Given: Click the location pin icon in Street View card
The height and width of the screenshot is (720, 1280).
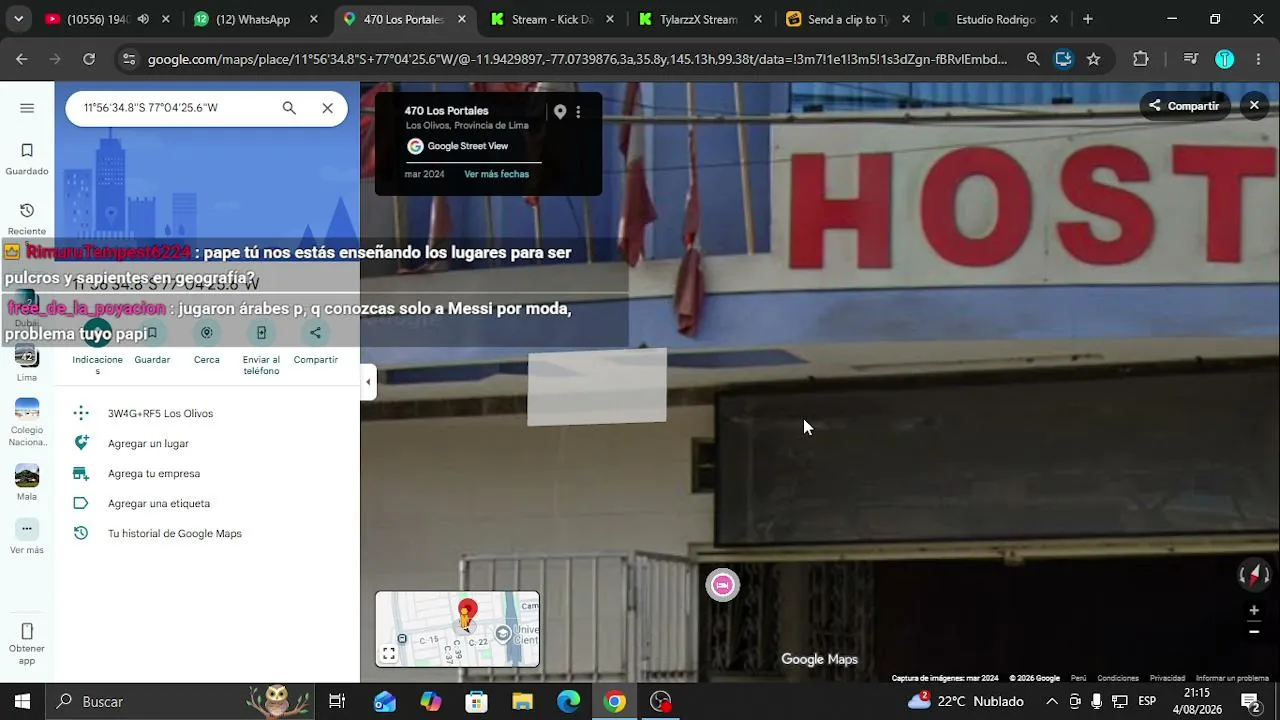Looking at the screenshot, I should click(x=560, y=112).
